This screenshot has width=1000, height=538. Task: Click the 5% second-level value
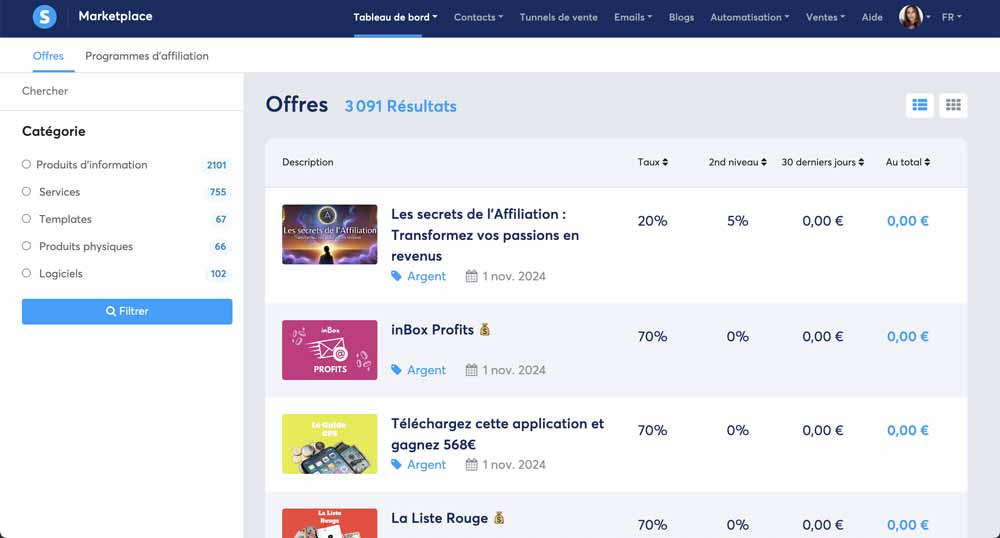coord(737,221)
